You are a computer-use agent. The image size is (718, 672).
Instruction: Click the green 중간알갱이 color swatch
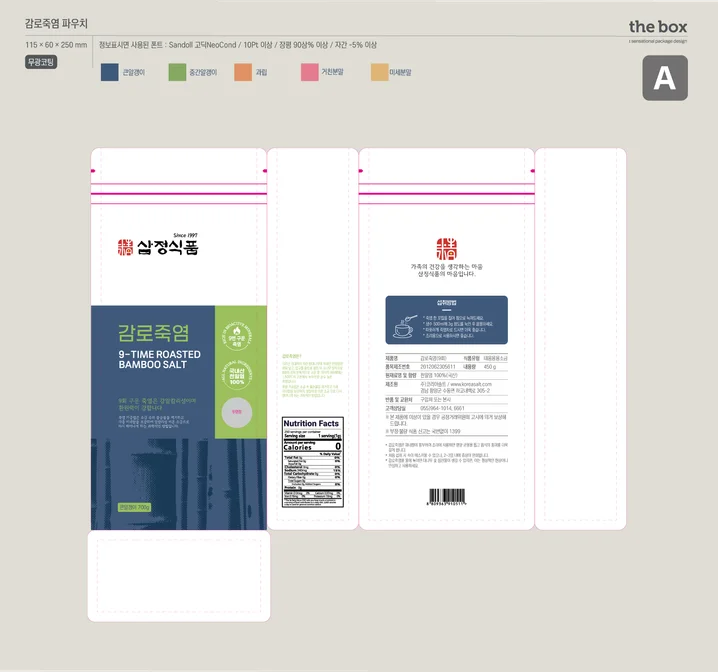[x=177, y=72]
